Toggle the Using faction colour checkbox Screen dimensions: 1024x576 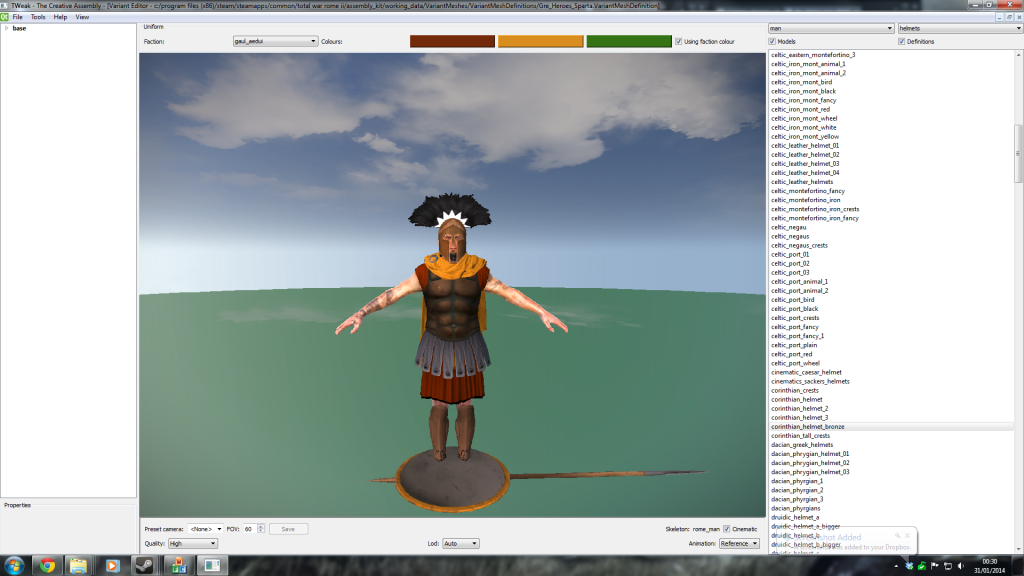tap(680, 42)
